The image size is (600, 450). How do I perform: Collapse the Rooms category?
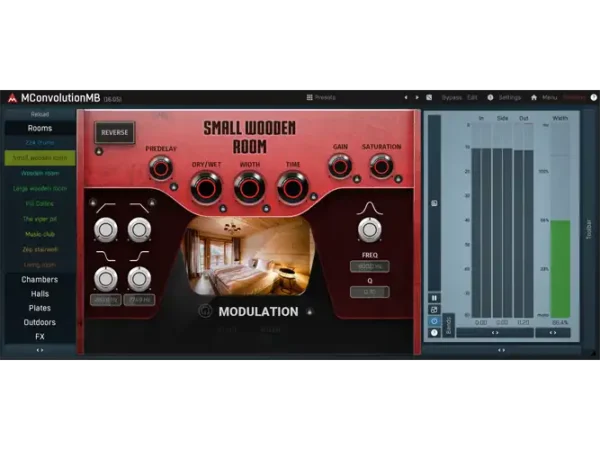coord(40,128)
